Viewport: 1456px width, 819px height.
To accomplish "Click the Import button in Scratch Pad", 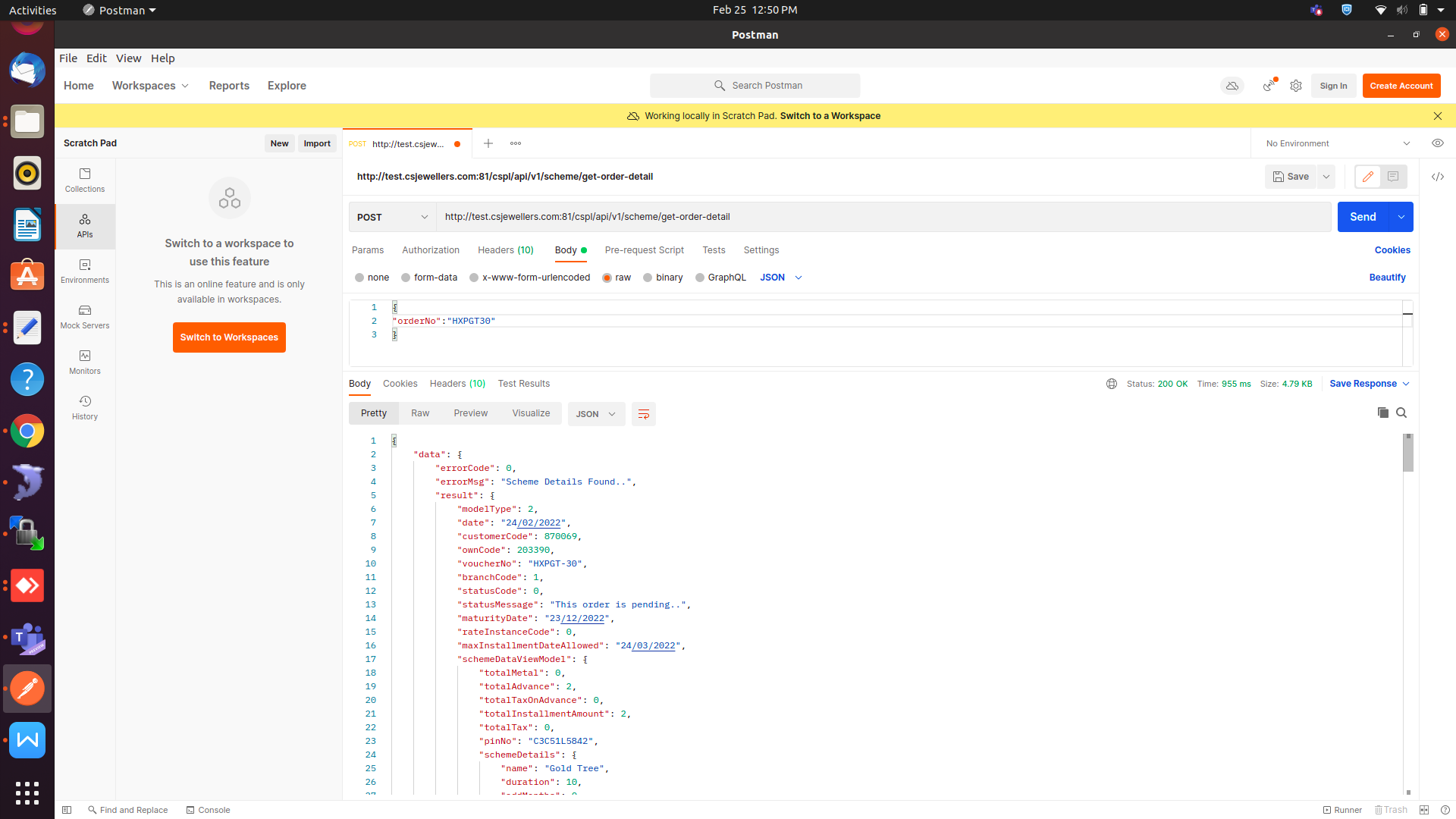I will [x=317, y=143].
